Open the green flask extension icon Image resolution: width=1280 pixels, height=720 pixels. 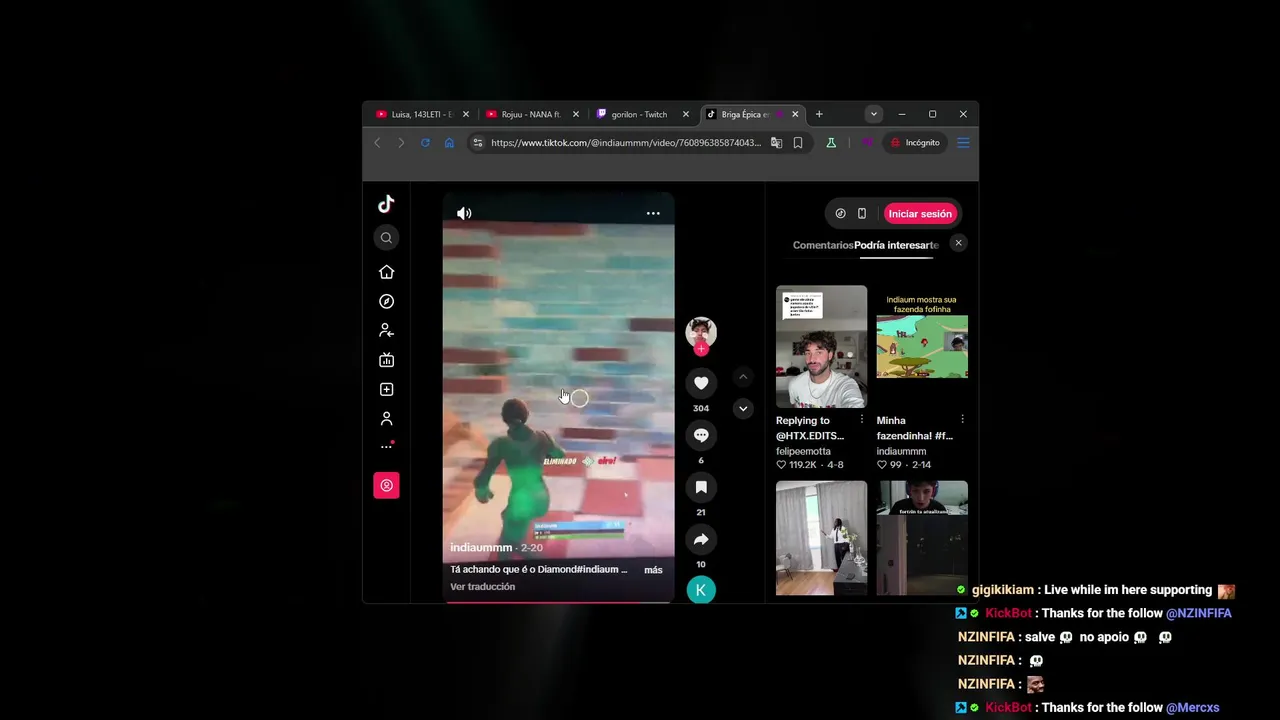(x=830, y=143)
